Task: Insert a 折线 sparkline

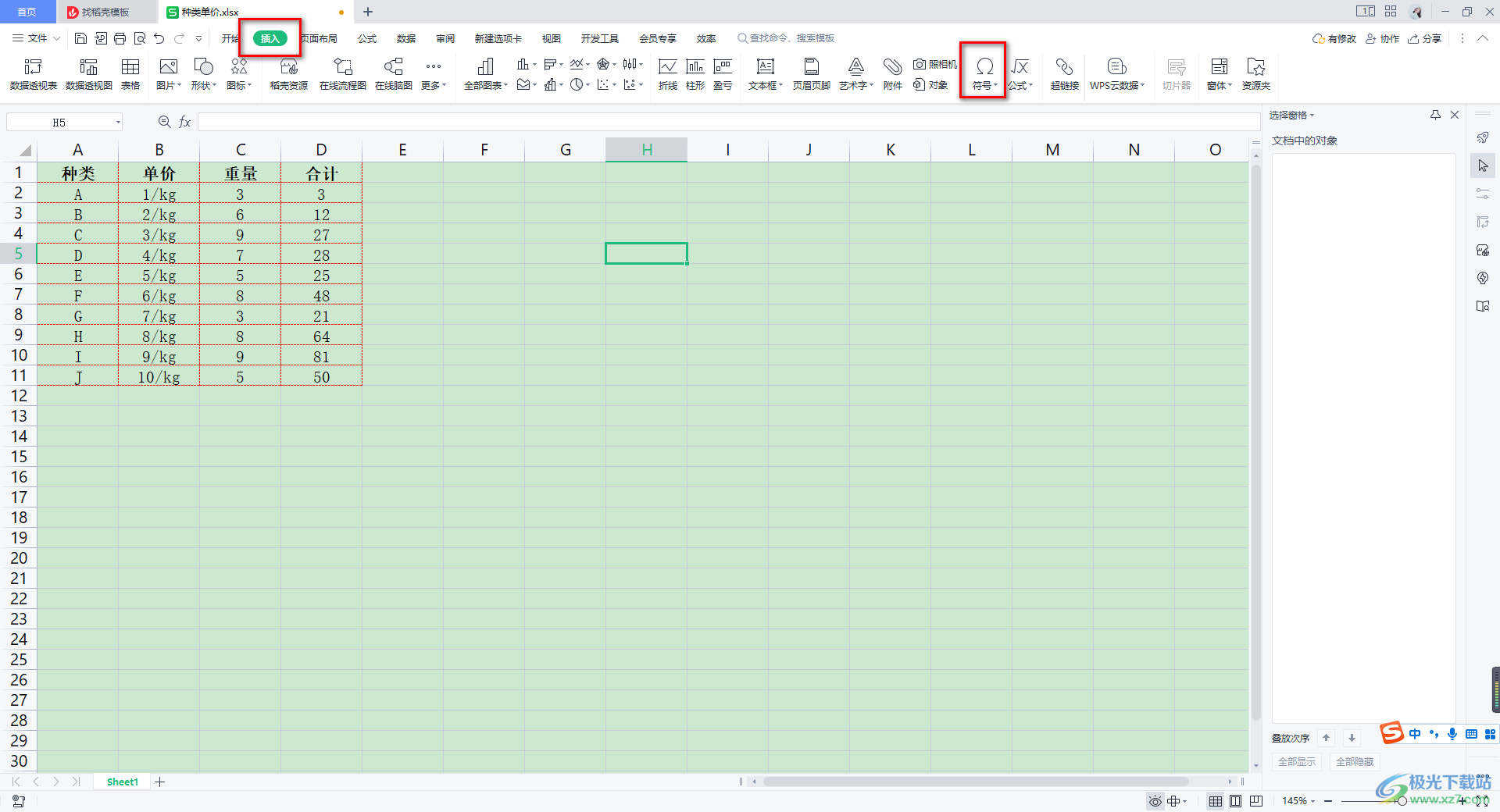Action: 668,74
